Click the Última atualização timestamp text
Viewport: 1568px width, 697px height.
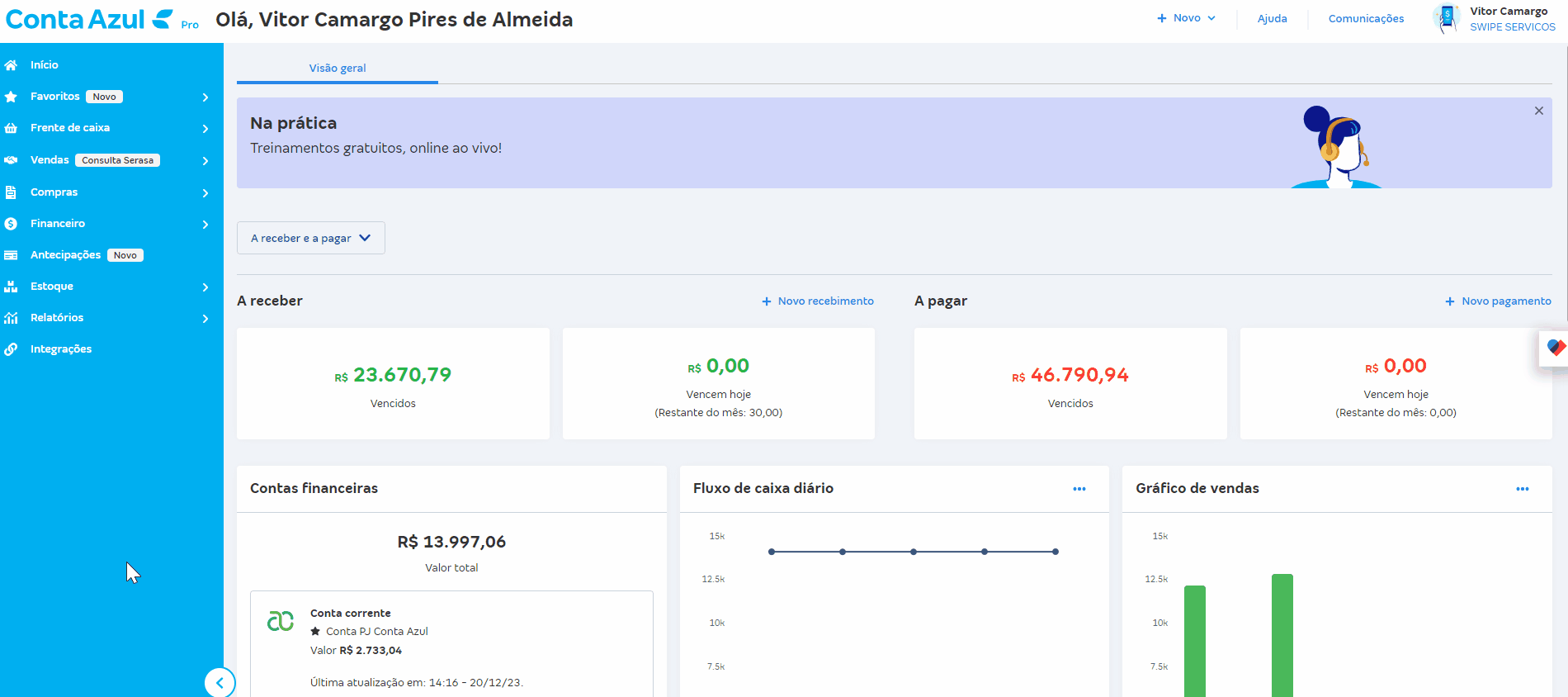point(417,683)
